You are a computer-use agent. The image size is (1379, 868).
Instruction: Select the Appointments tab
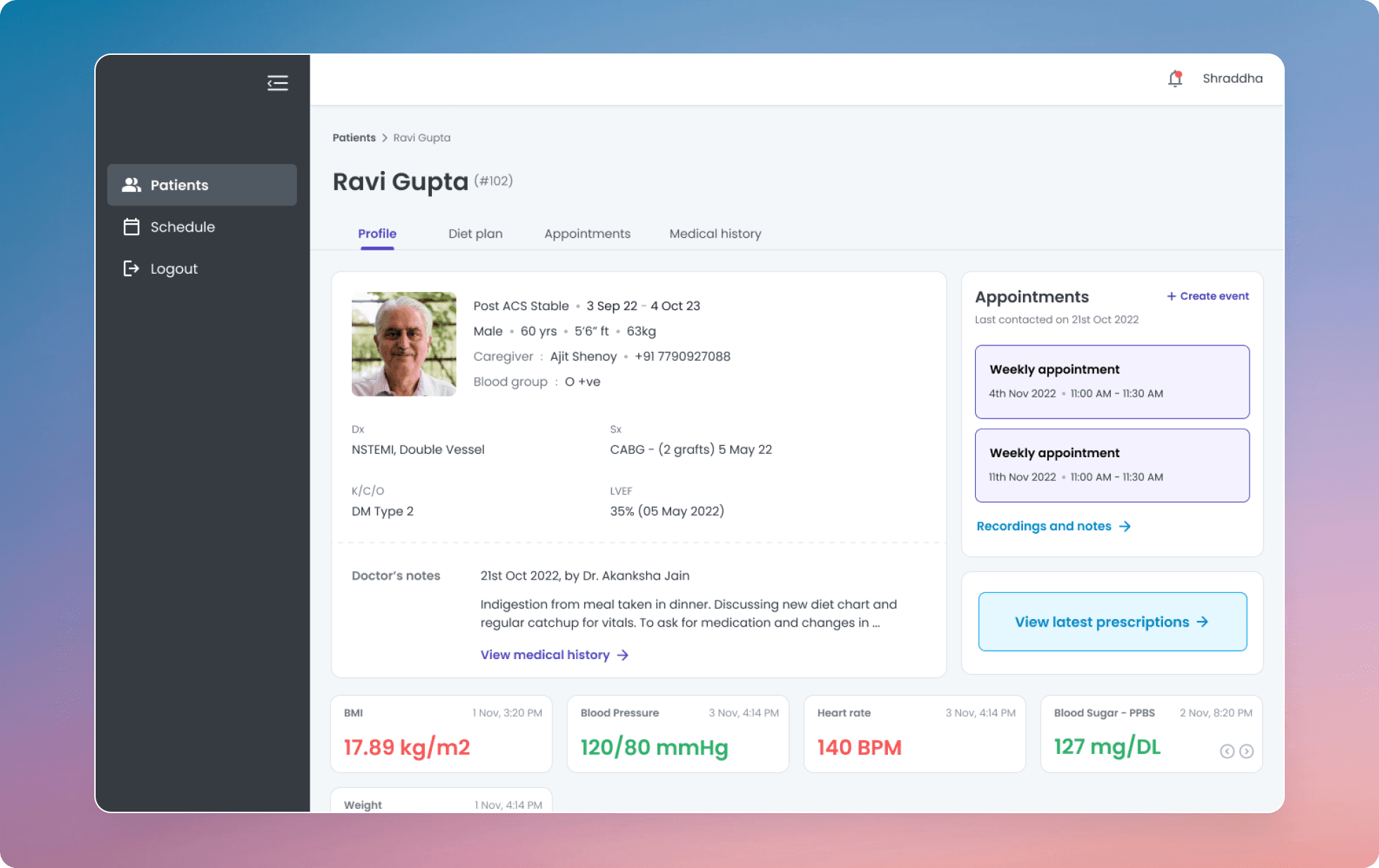[x=587, y=234]
